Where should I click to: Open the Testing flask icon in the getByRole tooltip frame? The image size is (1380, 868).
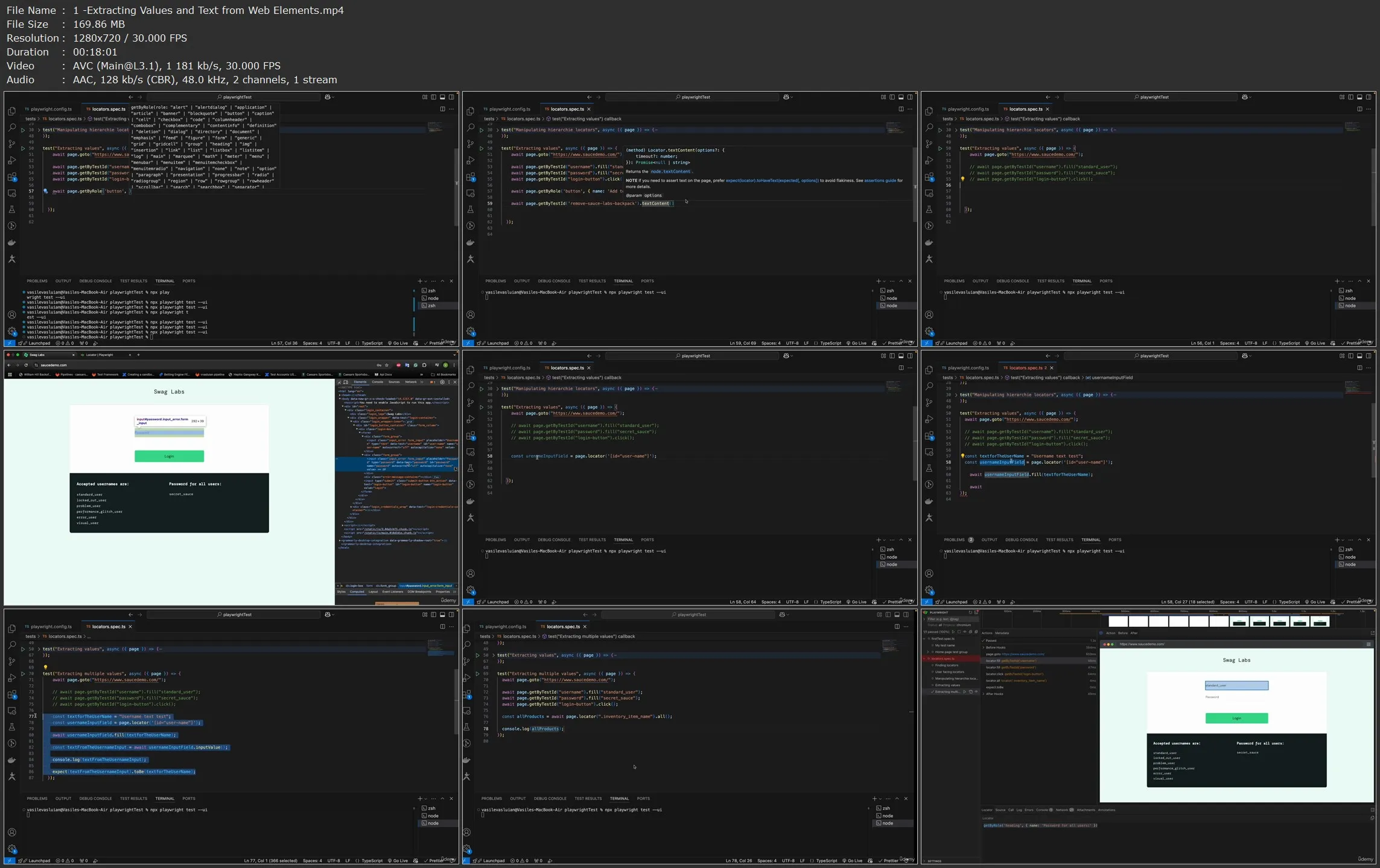pos(11,209)
